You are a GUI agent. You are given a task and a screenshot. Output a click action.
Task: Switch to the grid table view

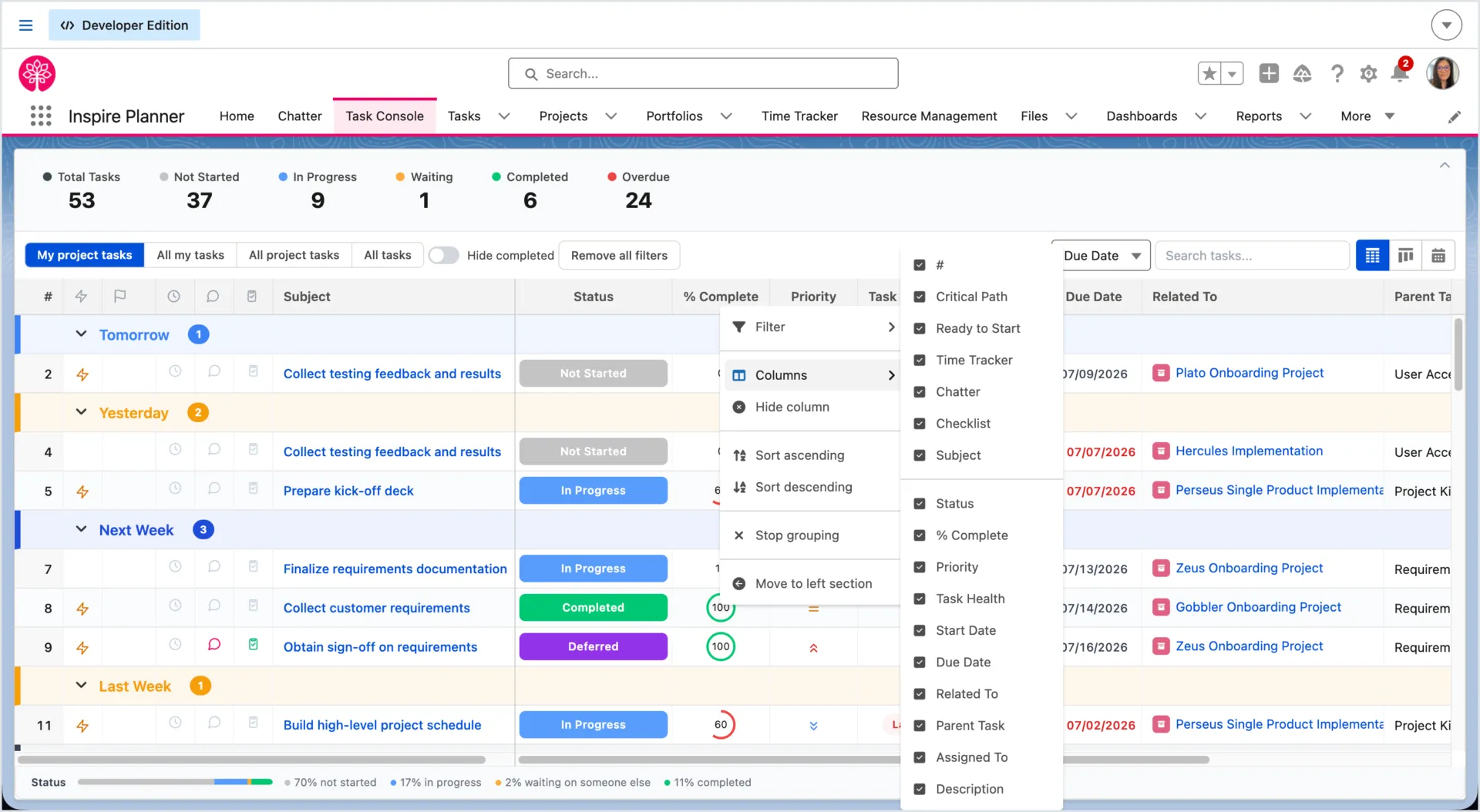click(1372, 256)
